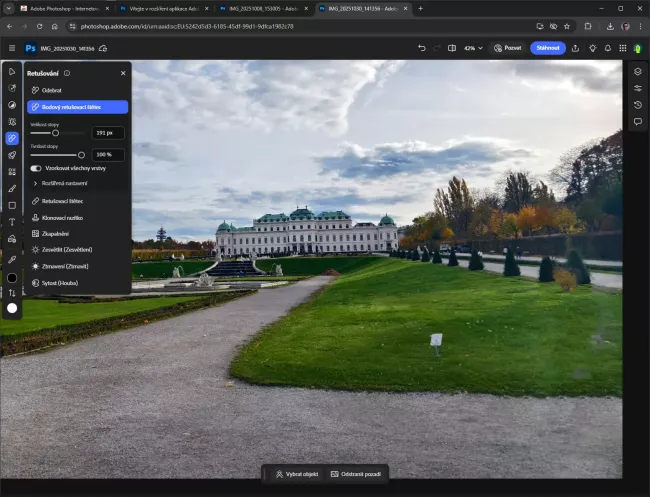Undo the last edit
Screen dimensions: 650x497
click(x=422, y=48)
